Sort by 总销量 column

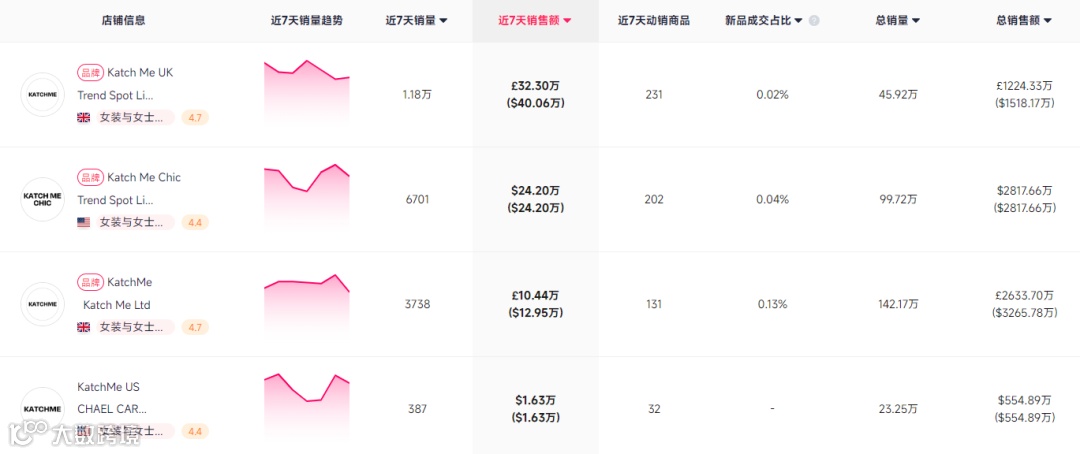click(897, 20)
